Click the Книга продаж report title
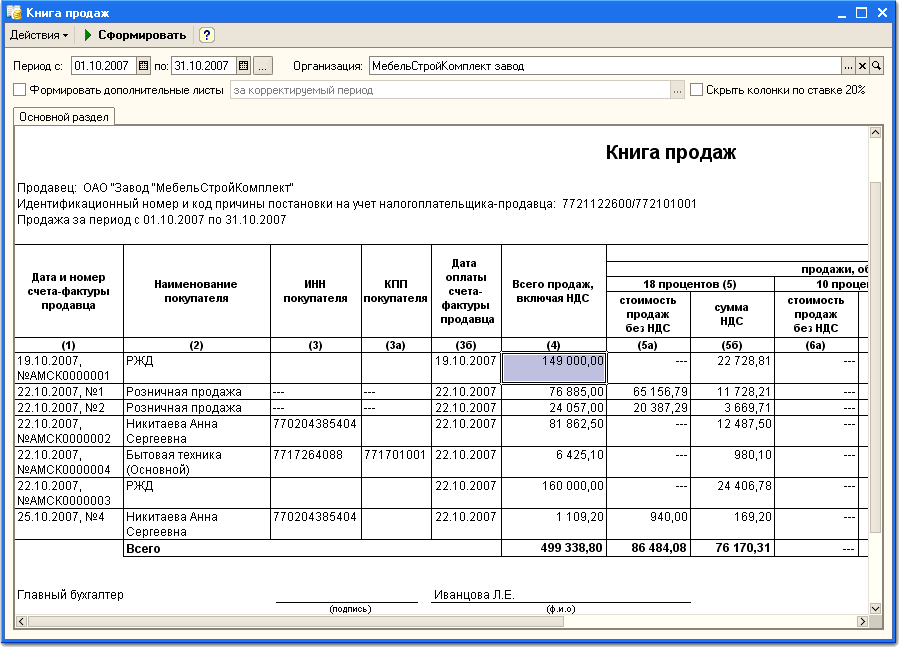 [671, 153]
